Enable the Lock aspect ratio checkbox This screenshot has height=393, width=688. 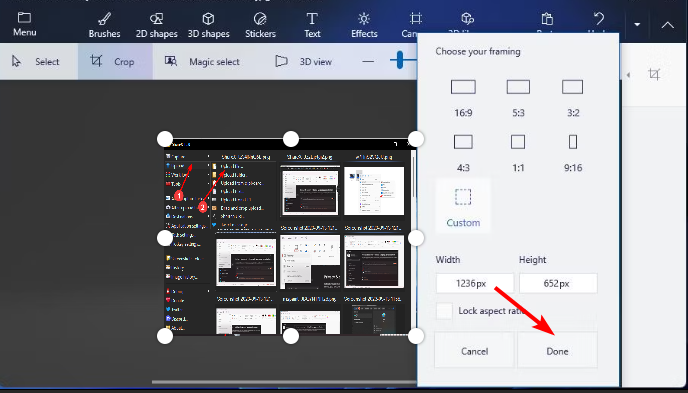click(x=444, y=311)
